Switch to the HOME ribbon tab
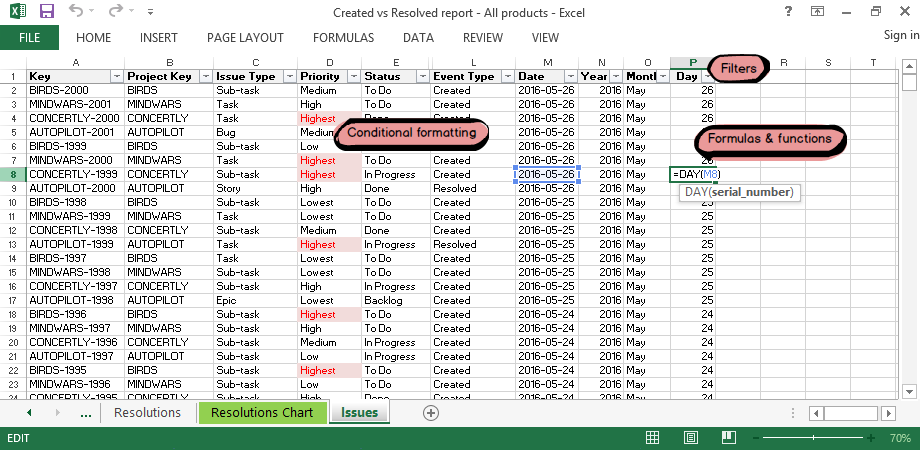Image resolution: width=920 pixels, height=450 pixels. [93, 38]
